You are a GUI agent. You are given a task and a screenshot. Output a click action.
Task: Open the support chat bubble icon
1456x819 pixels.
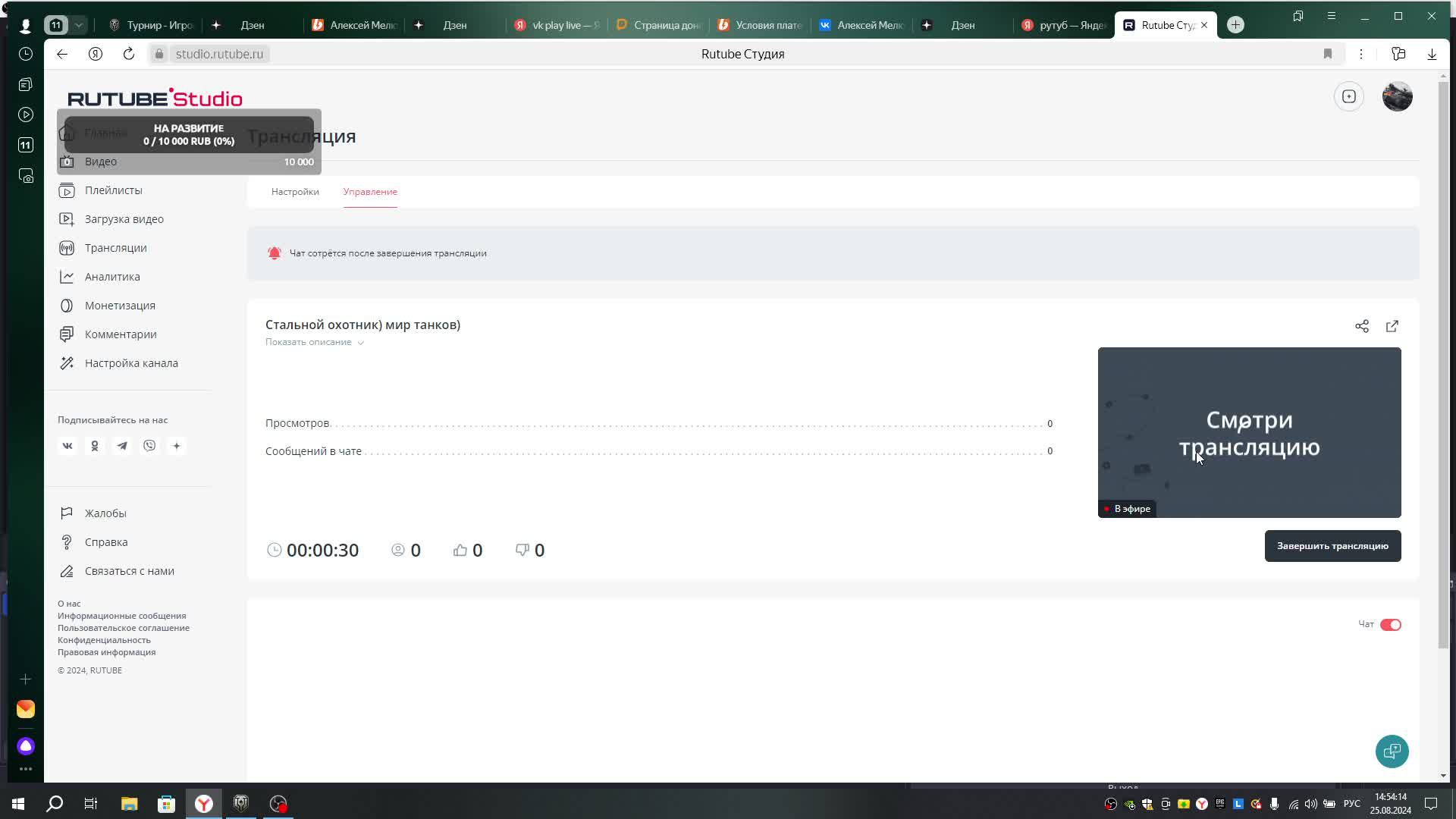(x=1392, y=752)
